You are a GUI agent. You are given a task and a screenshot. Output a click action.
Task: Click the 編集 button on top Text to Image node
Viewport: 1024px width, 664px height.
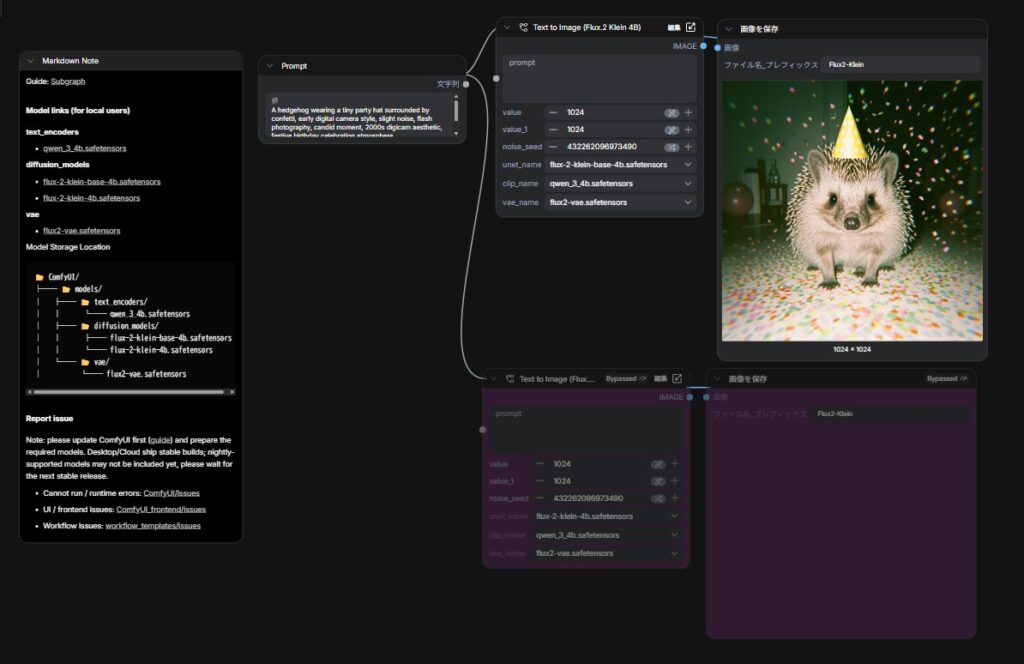click(x=674, y=28)
